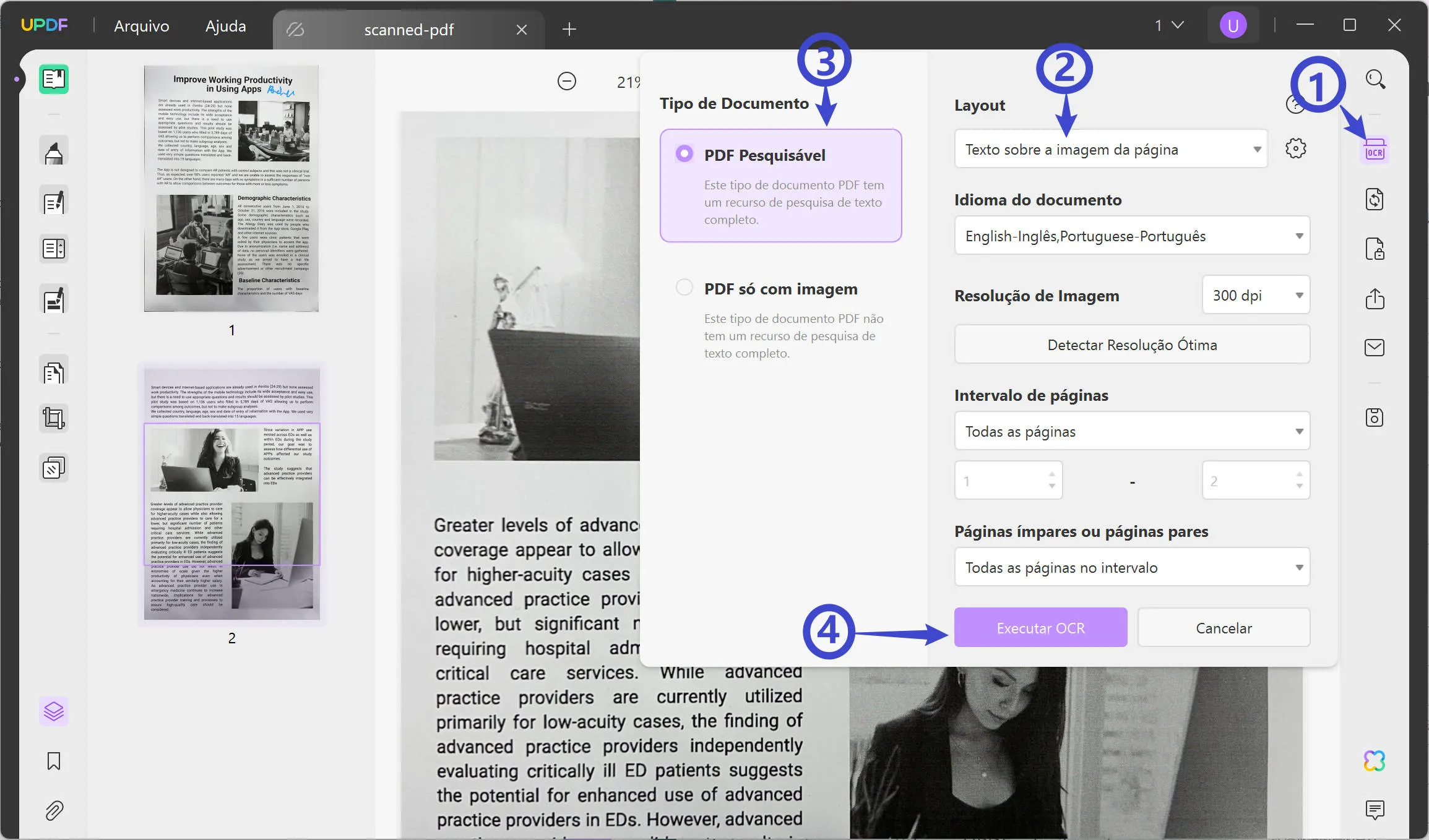Click the Share export icon
Image resolution: width=1429 pixels, height=840 pixels.
[1375, 299]
